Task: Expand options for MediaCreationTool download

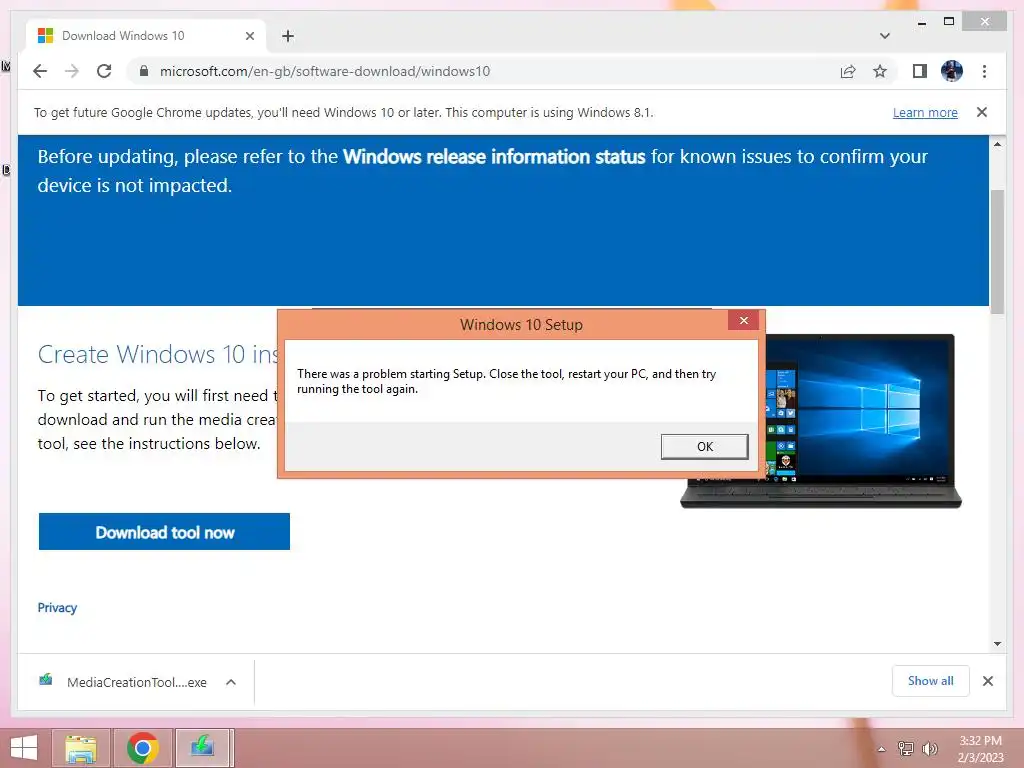Action: (231, 682)
